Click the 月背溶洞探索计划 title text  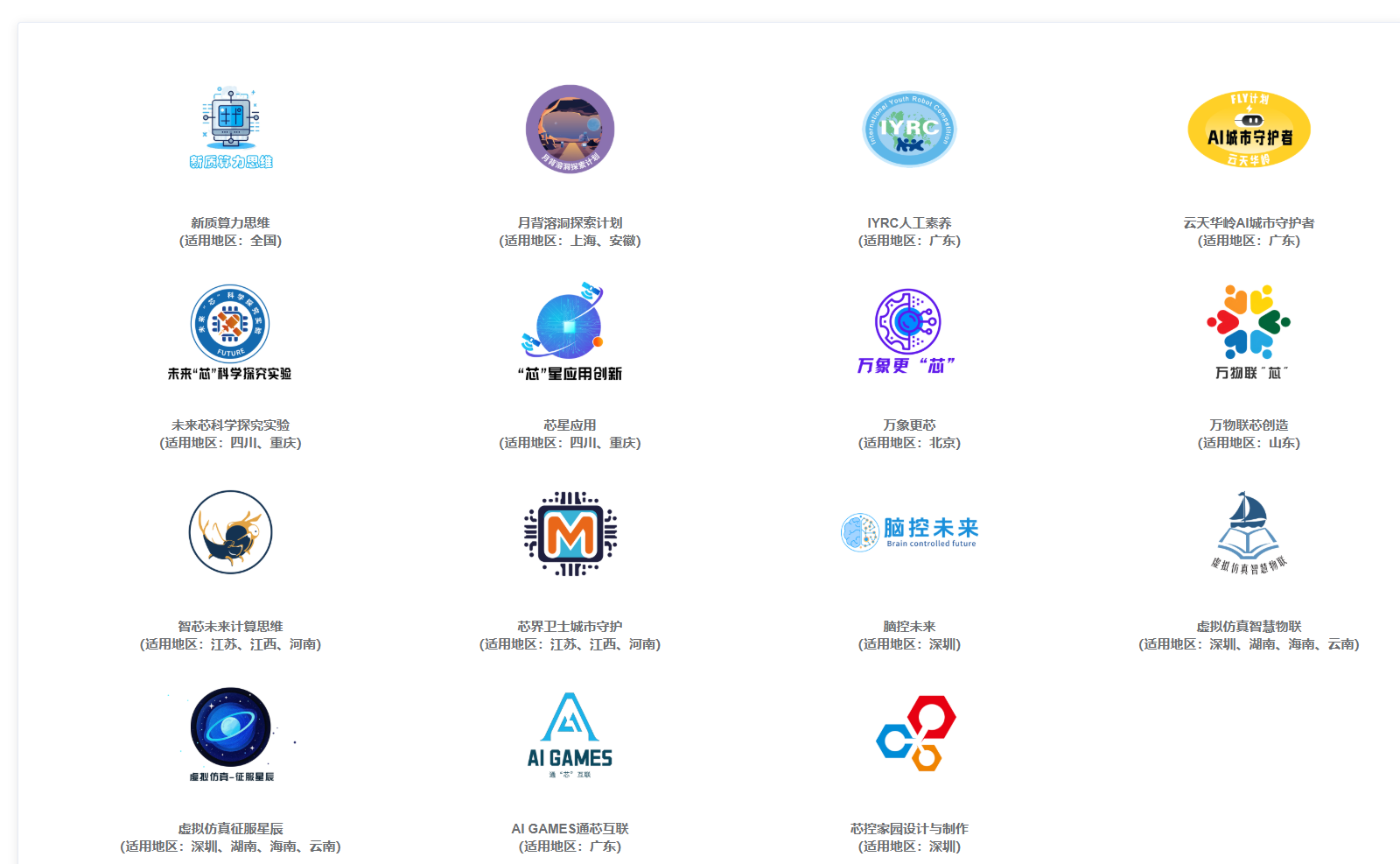pyautogui.click(x=570, y=223)
